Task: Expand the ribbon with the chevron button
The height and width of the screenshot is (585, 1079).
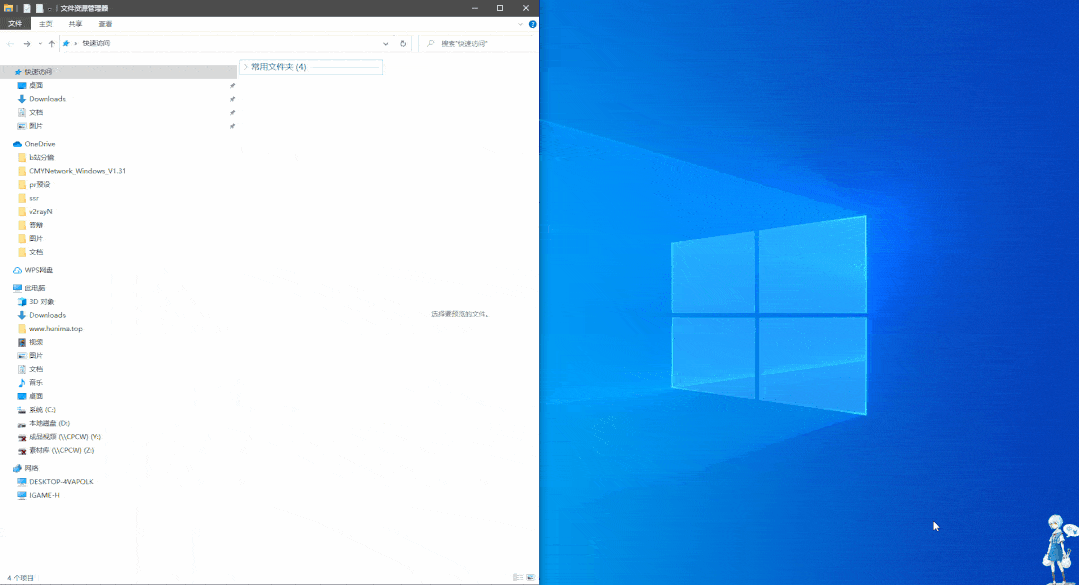Action: point(520,24)
